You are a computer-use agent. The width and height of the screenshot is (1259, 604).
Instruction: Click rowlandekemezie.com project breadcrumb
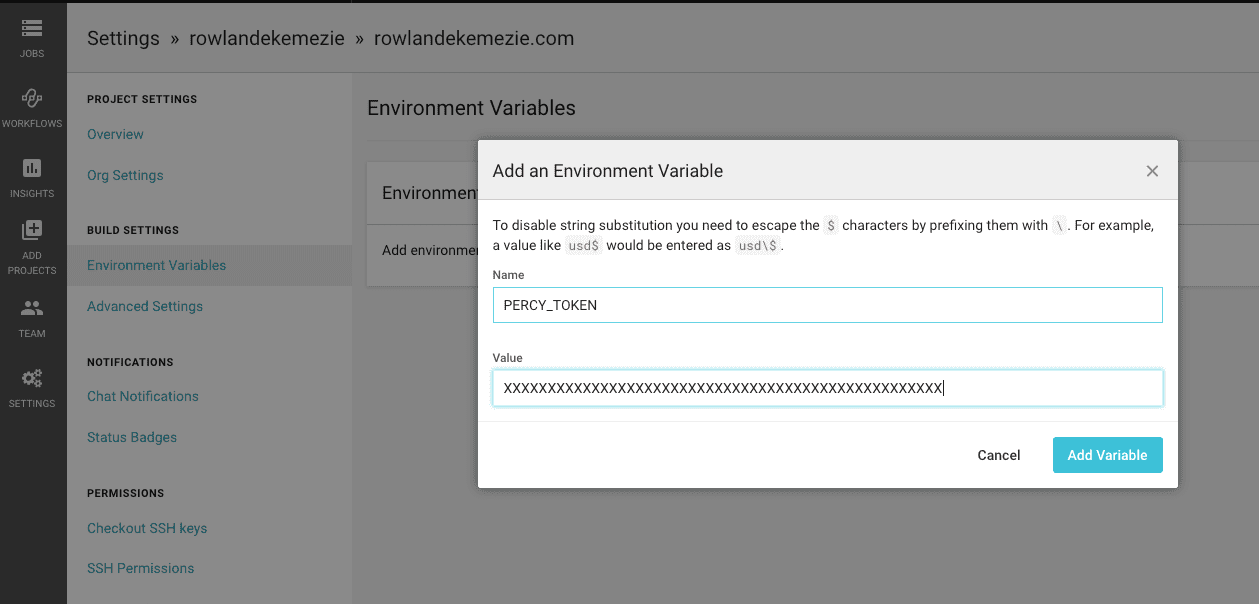click(x=474, y=39)
